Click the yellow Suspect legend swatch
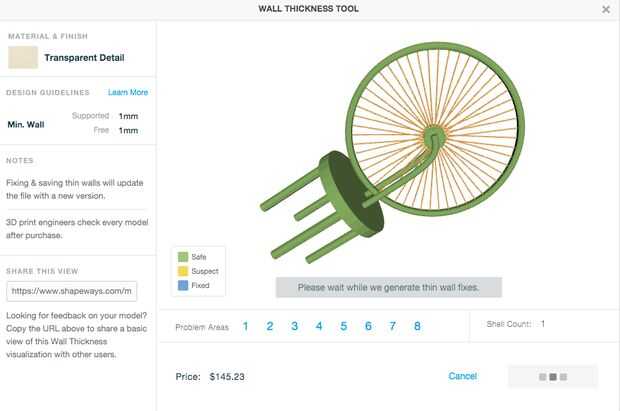Image resolution: width=620 pixels, height=411 pixels. click(182, 271)
